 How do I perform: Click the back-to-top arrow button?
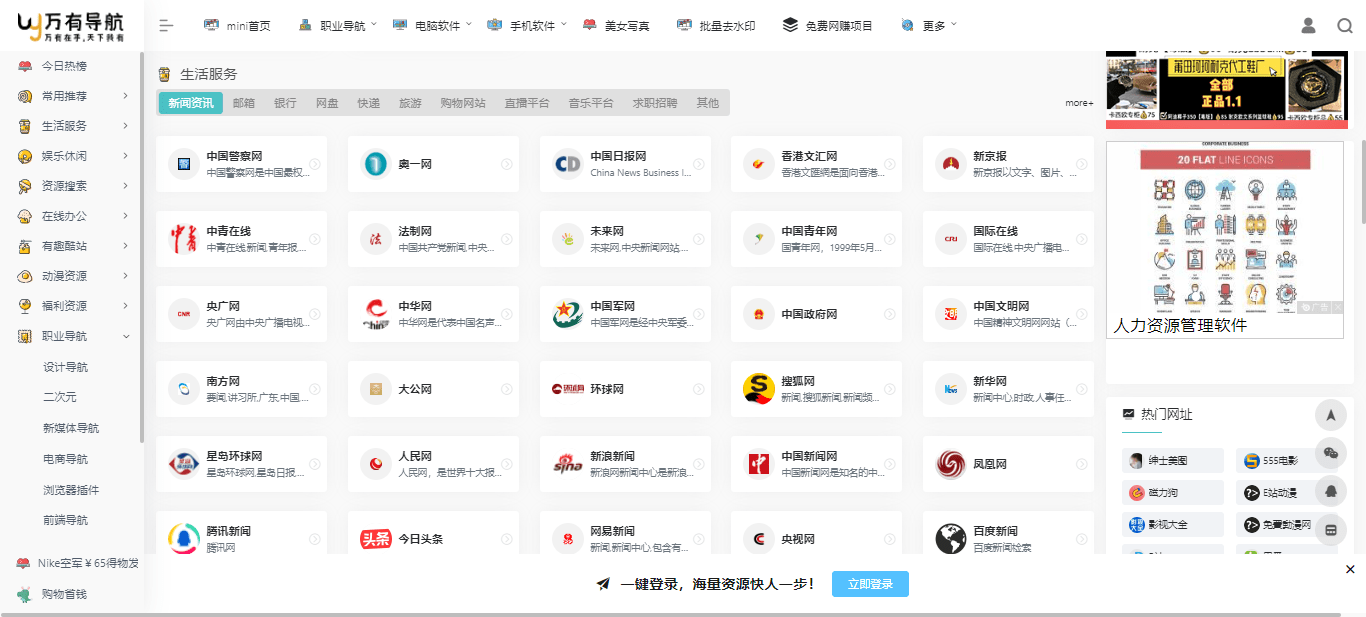pyautogui.click(x=1331, y=415)
